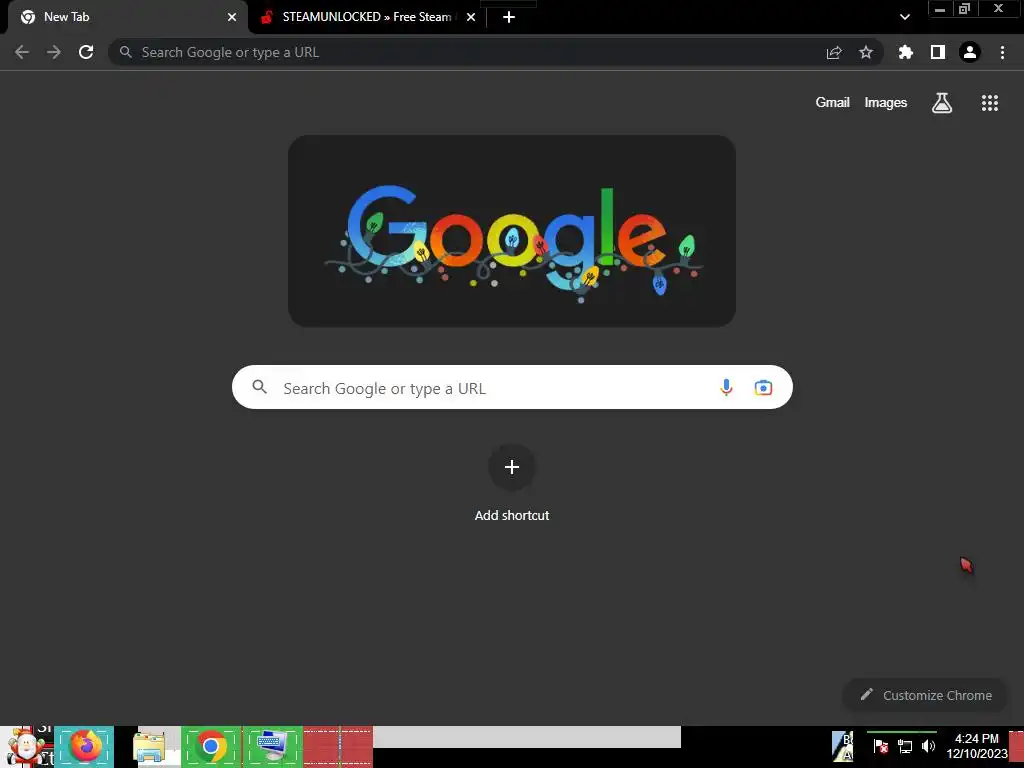Screen dimensions: 1024x768
Task: Click the Google search box in the page
Action: pos(512,387)
